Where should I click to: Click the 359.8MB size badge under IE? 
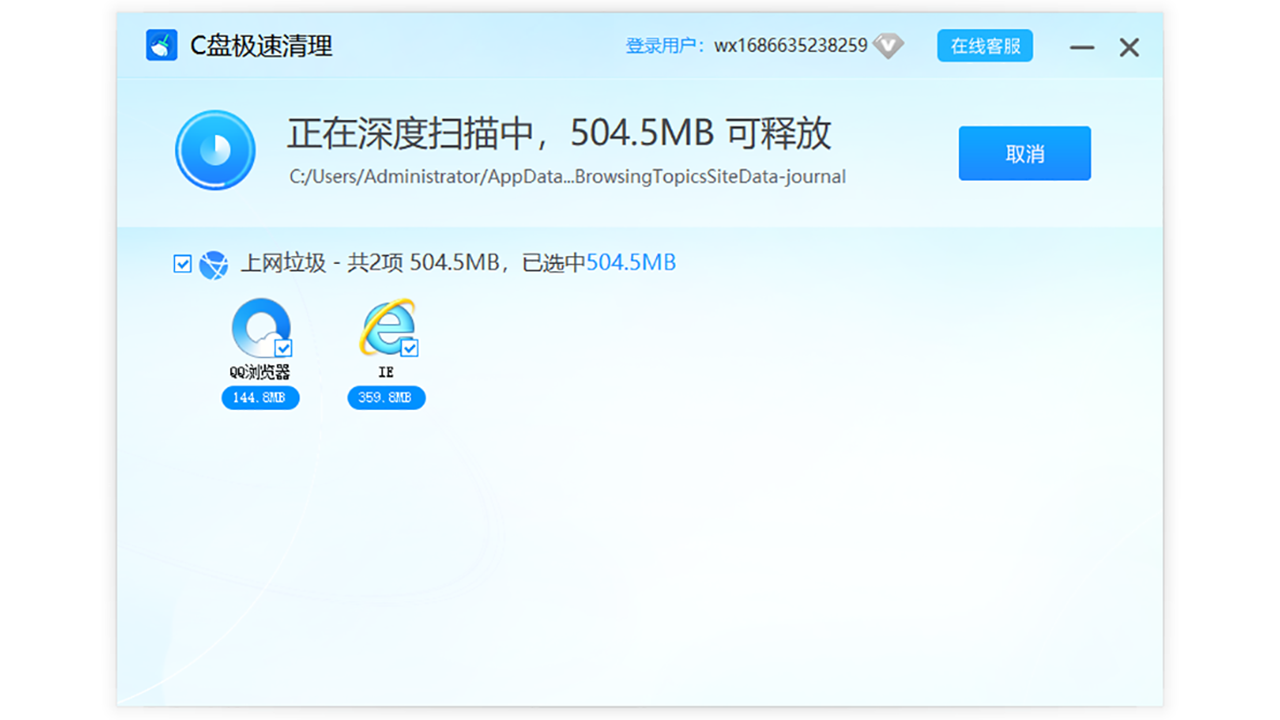(386, 397)
